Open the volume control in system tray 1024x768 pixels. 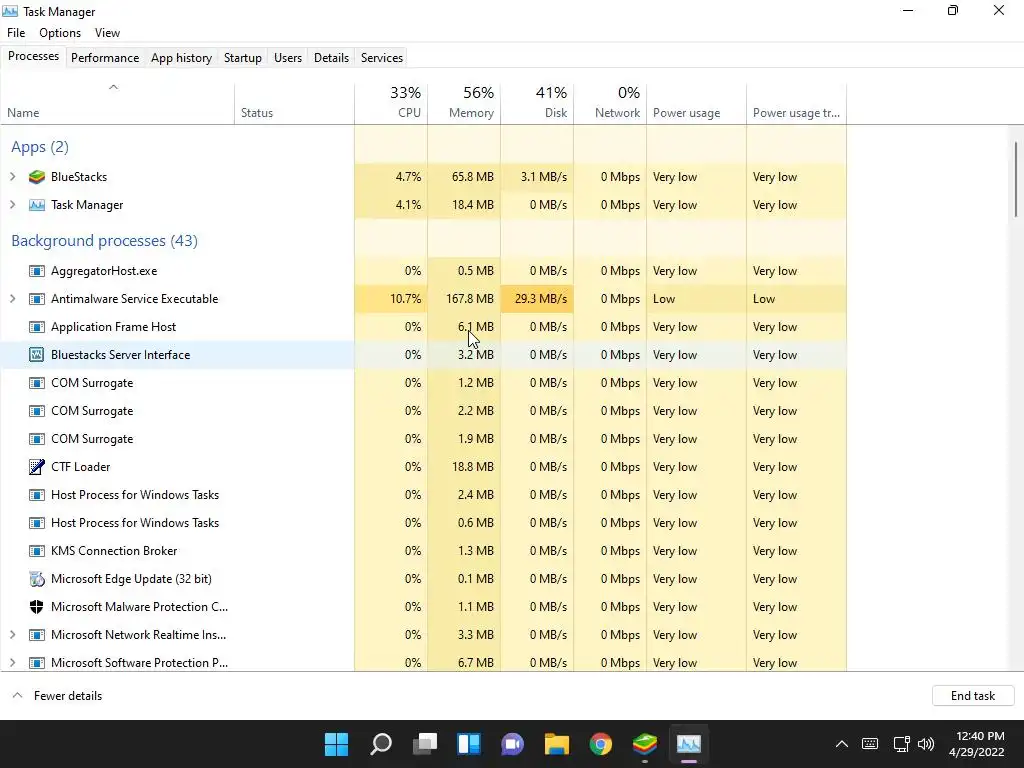pos(926,744)
